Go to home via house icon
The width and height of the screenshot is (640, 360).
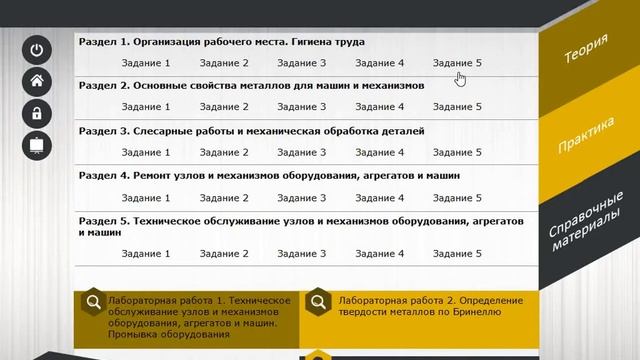pos(37,82)
